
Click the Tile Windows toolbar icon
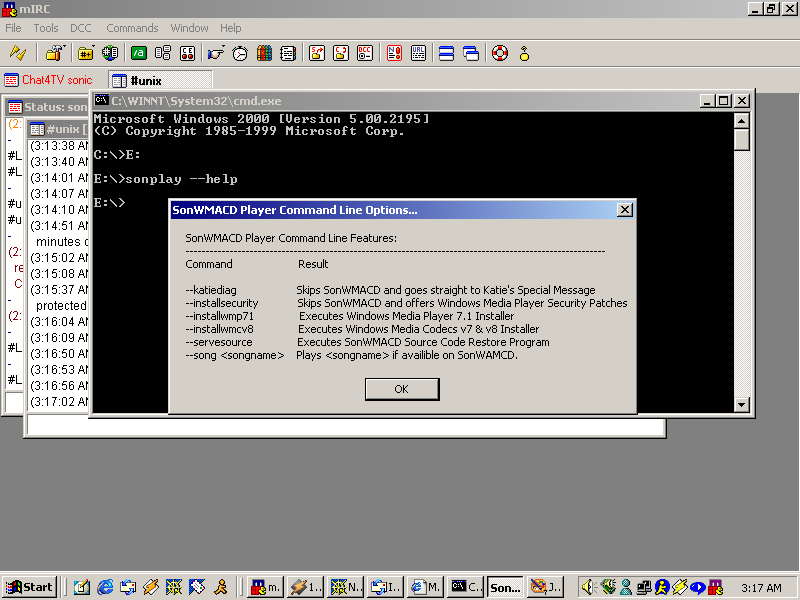(446, 53)
